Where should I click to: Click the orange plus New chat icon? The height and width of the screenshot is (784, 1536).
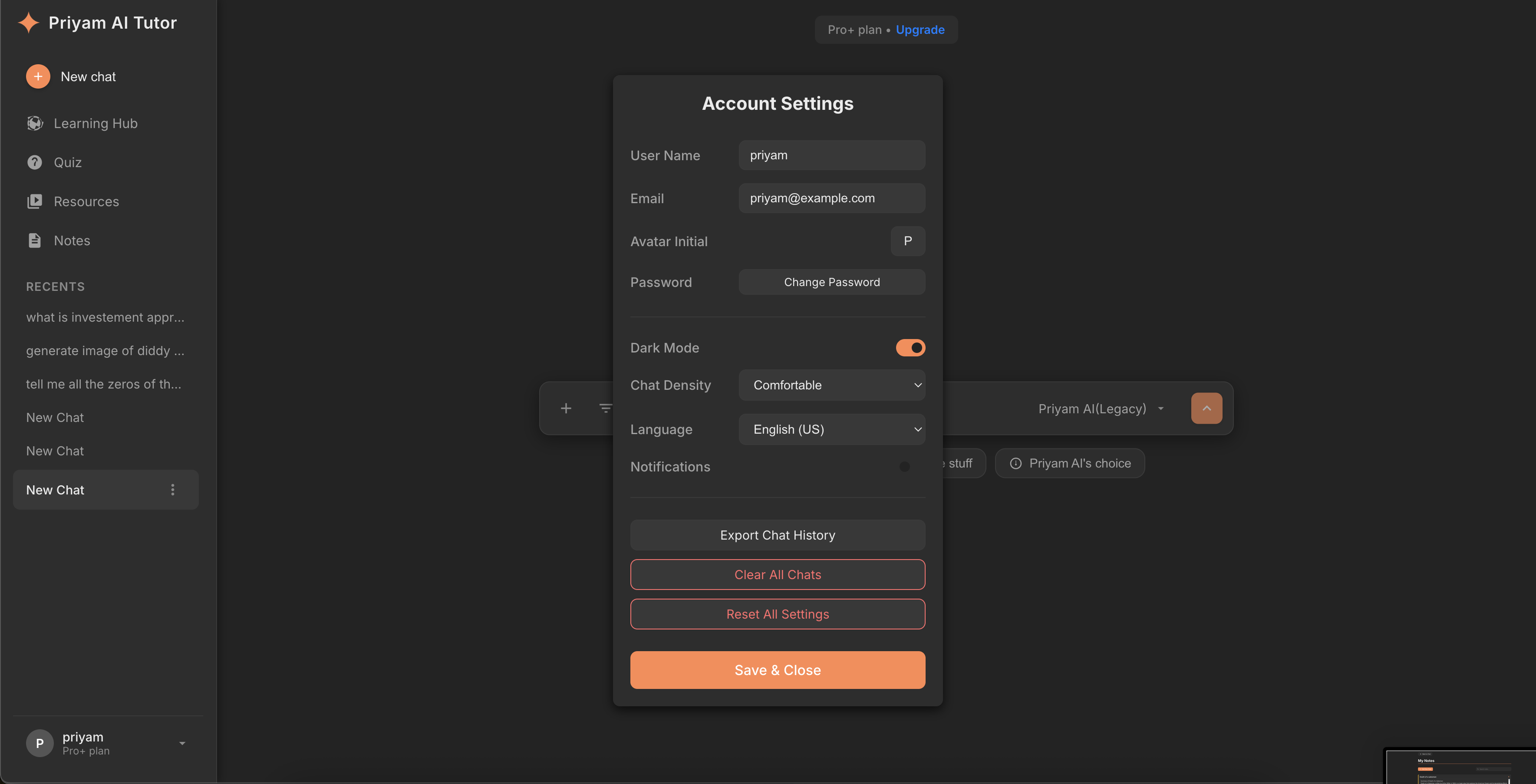38,76
